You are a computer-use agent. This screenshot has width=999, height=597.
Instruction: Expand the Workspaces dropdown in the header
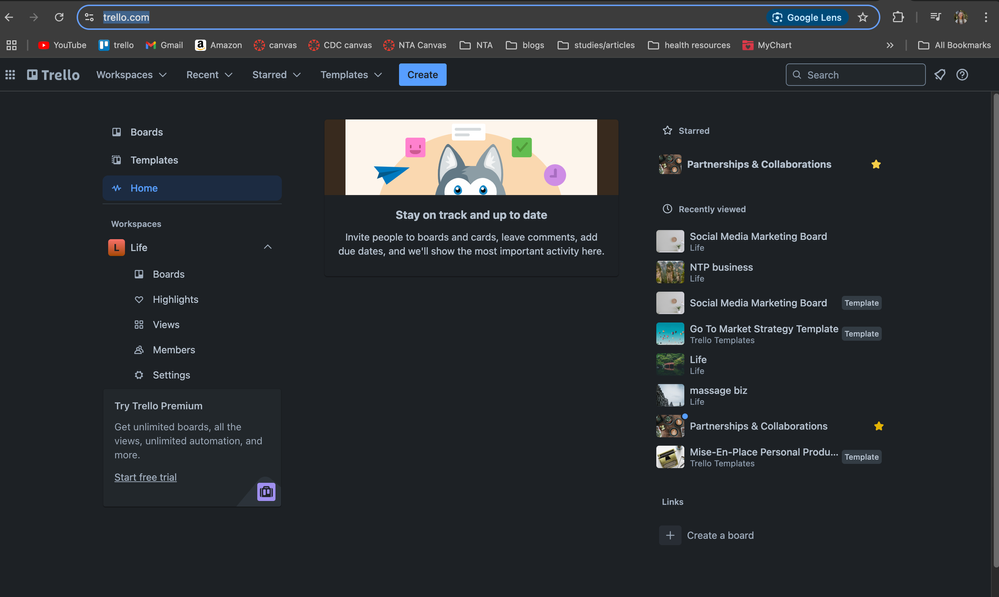pyautogui.click(x=131, y=75)
